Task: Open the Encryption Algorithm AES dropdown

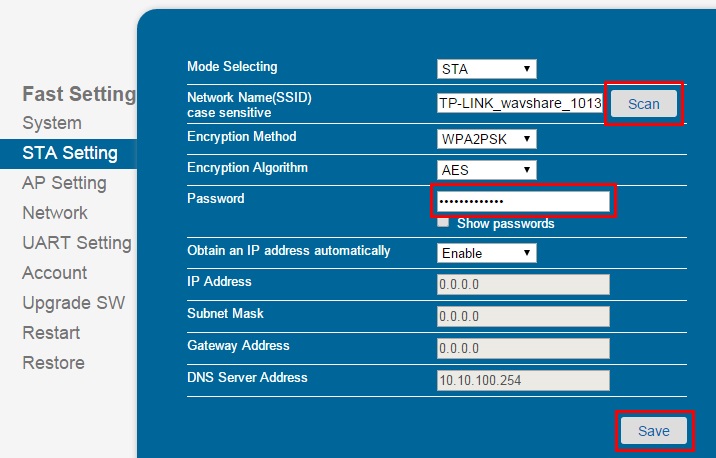Action: 486,170
